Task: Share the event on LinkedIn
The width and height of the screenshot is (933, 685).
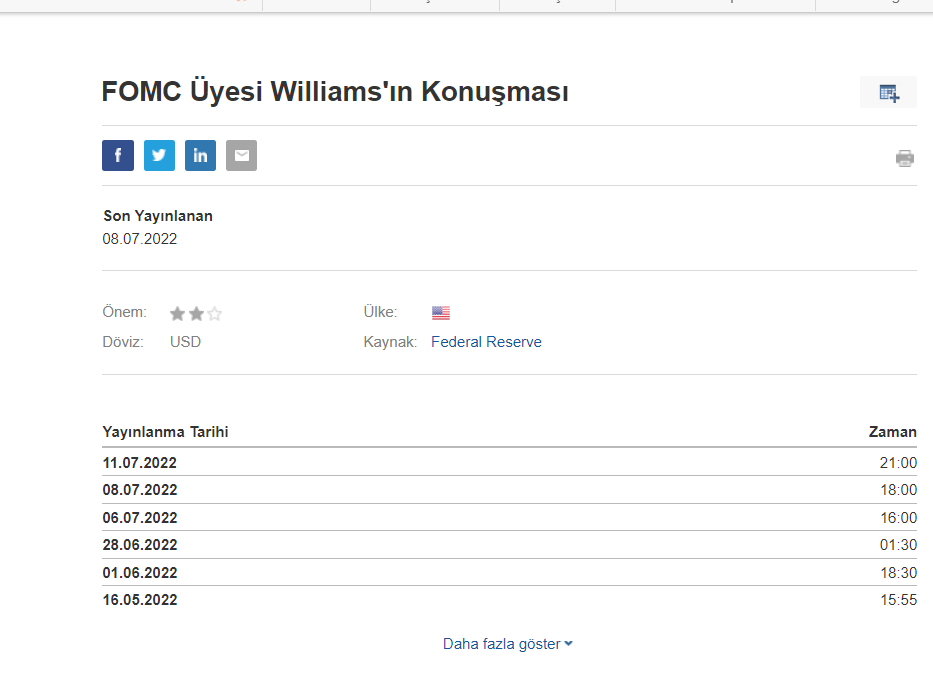Action: 200,155
